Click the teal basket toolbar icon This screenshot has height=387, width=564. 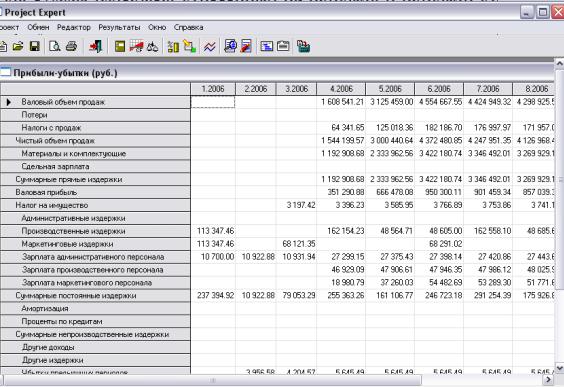pos(303,46)
